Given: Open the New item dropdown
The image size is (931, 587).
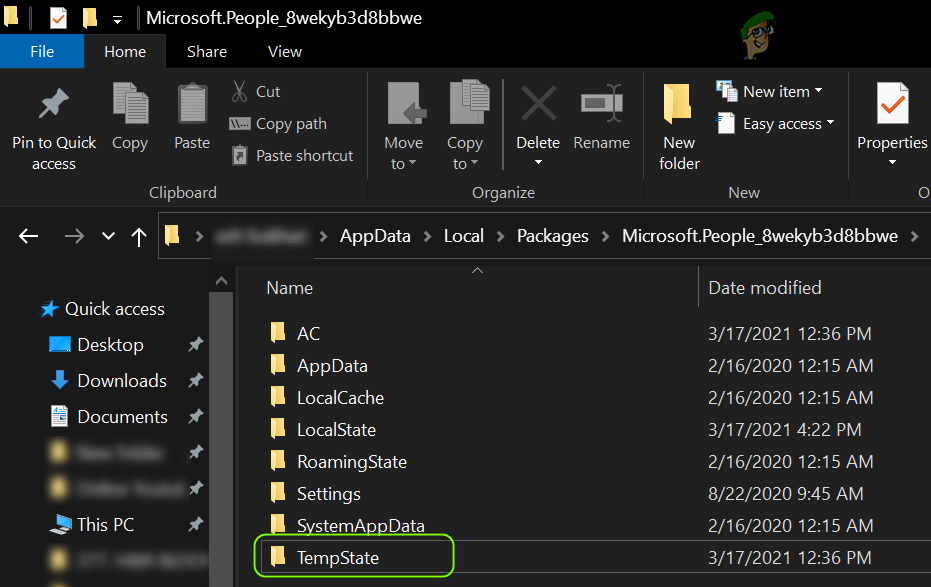Looking at the screenshot, I should (770, 91).
